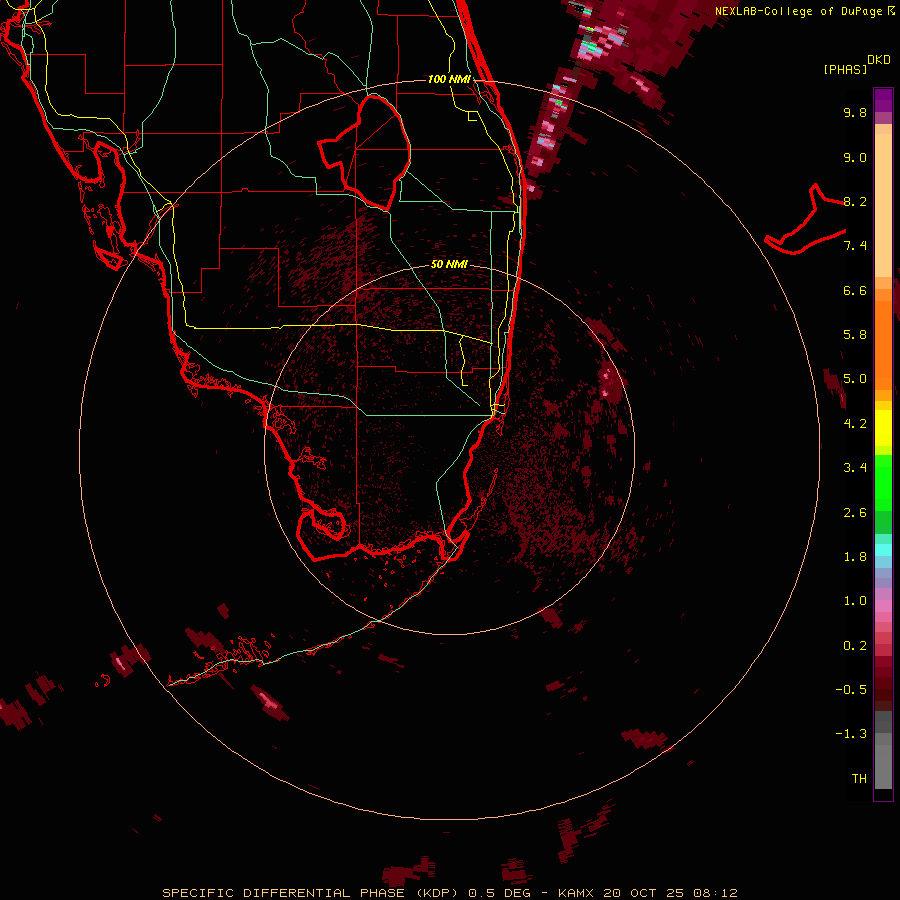The width and height of the screenshot is (900, 900).
Task: Select the 2.6 legend value
Action: click(855, 513)
